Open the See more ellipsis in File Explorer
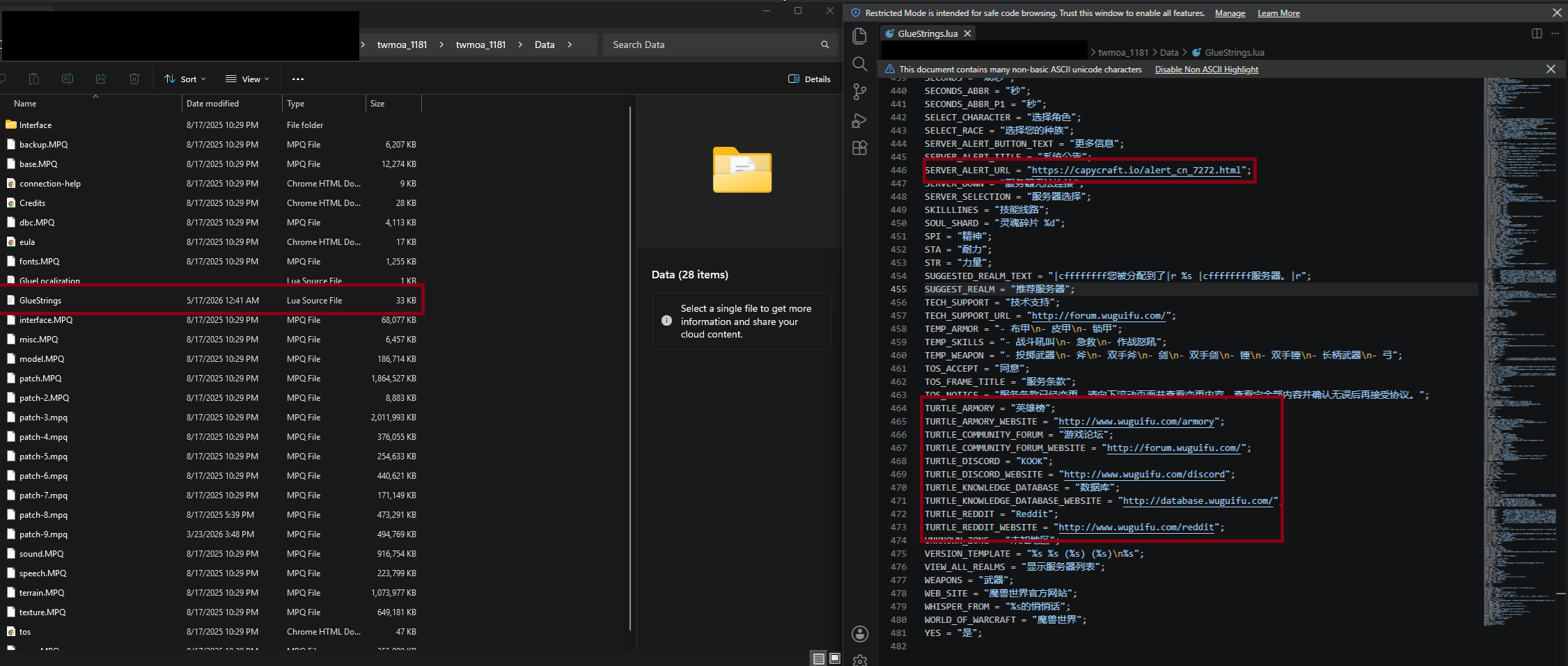The width and height of the screenshot is (1568, 666). pyautogui.click(x=298, y=79)
